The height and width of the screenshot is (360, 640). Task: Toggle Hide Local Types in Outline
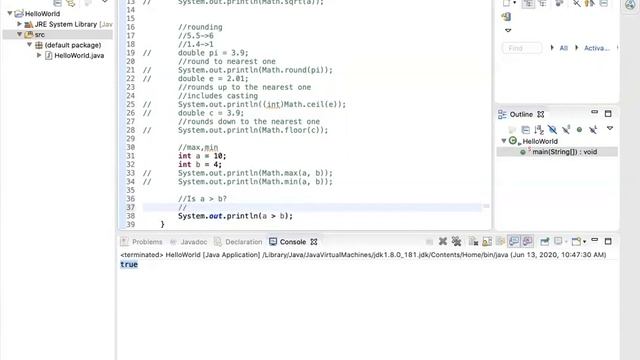(593, 130)
